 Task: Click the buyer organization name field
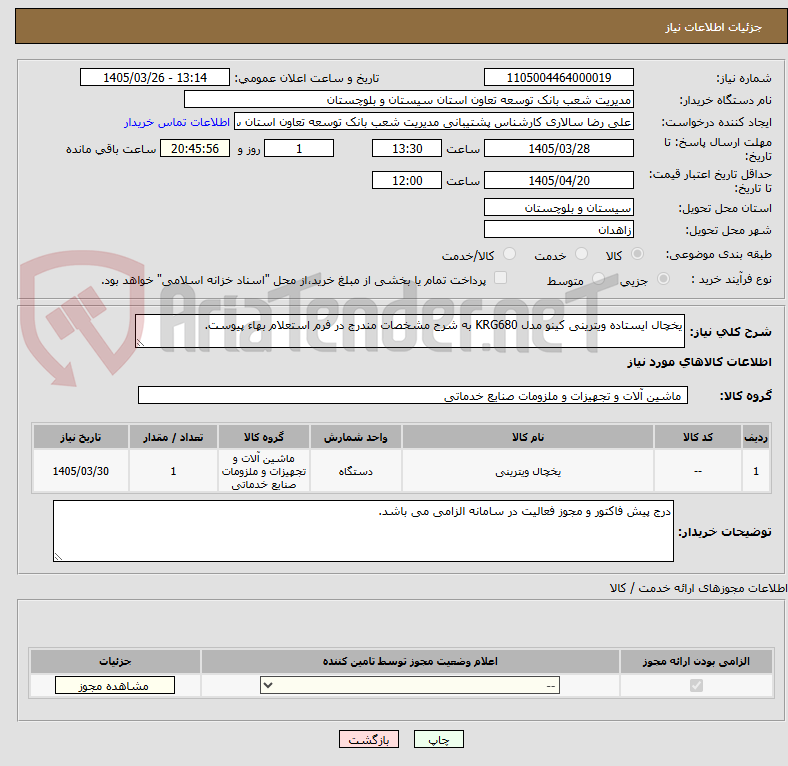(409, 100)
